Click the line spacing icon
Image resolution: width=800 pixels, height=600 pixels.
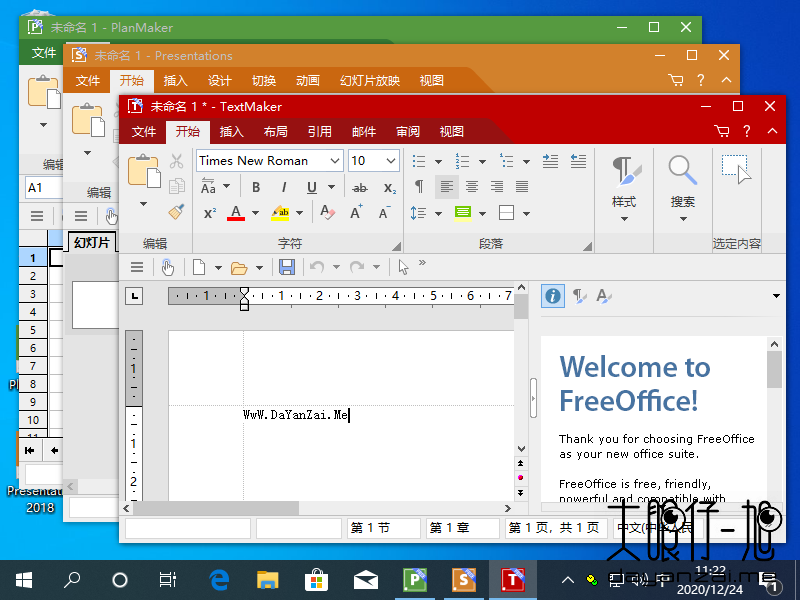[418, 212]
